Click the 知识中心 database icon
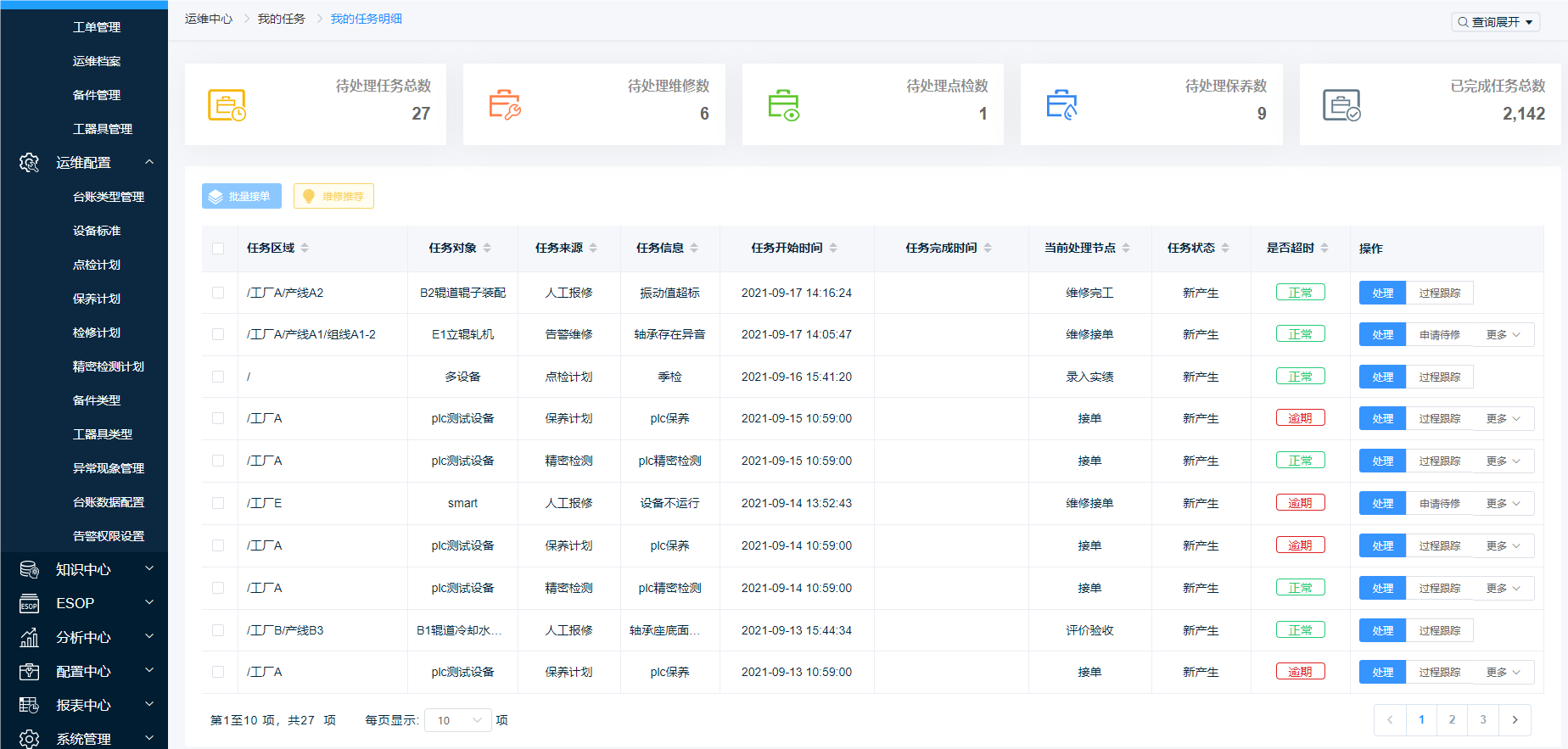Screen dimensions: 1568x749 (29, 570)
